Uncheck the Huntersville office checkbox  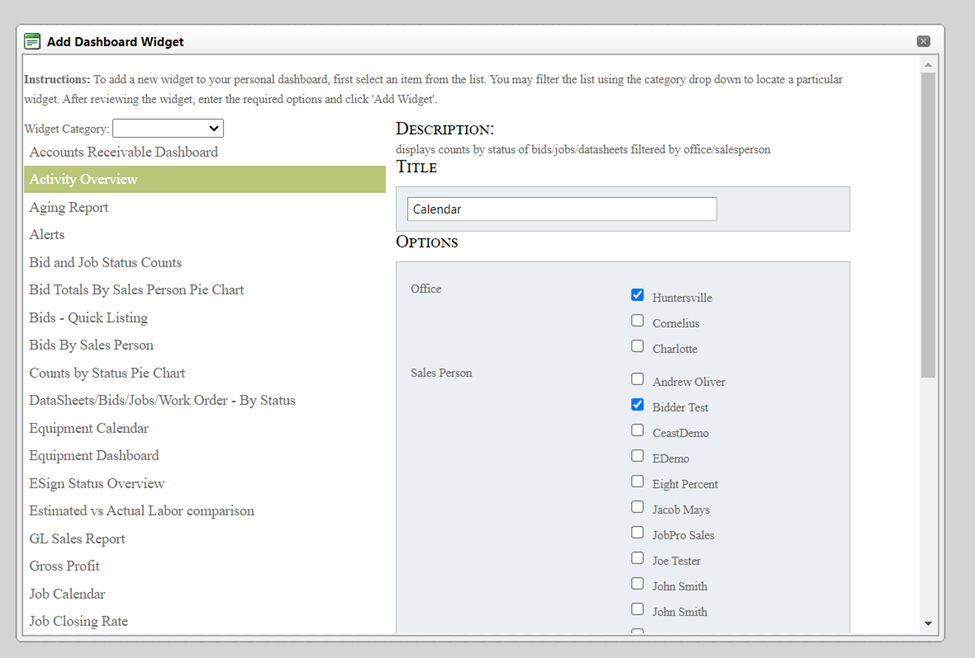point(637,295)
